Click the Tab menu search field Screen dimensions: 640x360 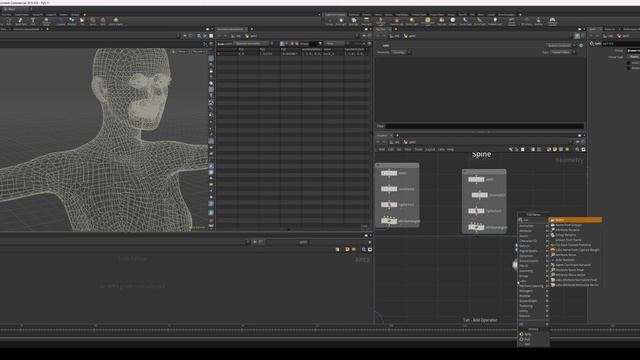coord(533,220)
